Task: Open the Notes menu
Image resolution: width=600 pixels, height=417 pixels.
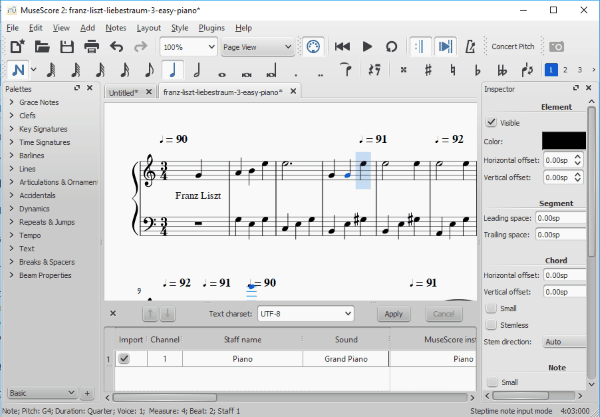Action: (116, 28)
